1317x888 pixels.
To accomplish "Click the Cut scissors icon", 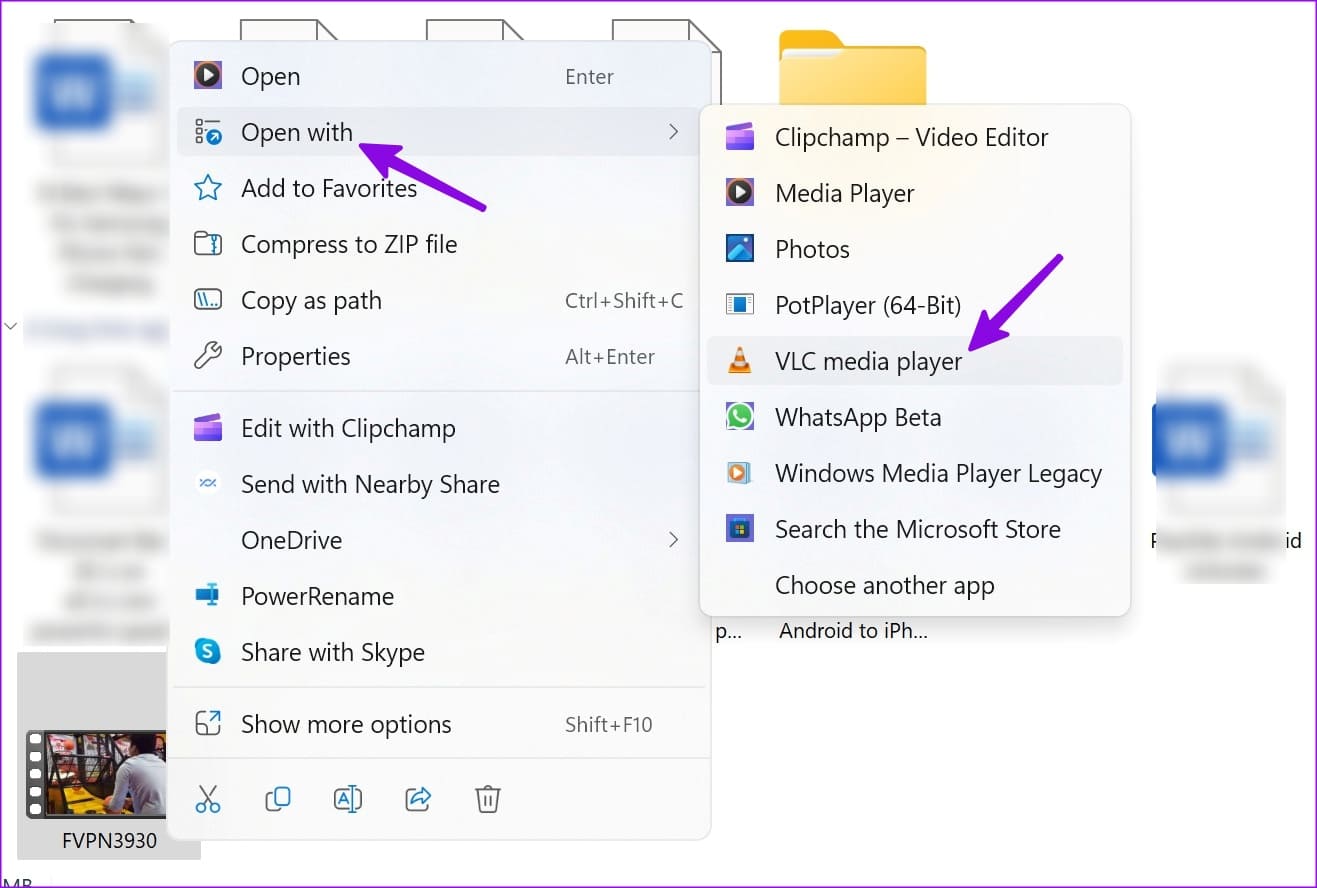I will click(208, 798).
